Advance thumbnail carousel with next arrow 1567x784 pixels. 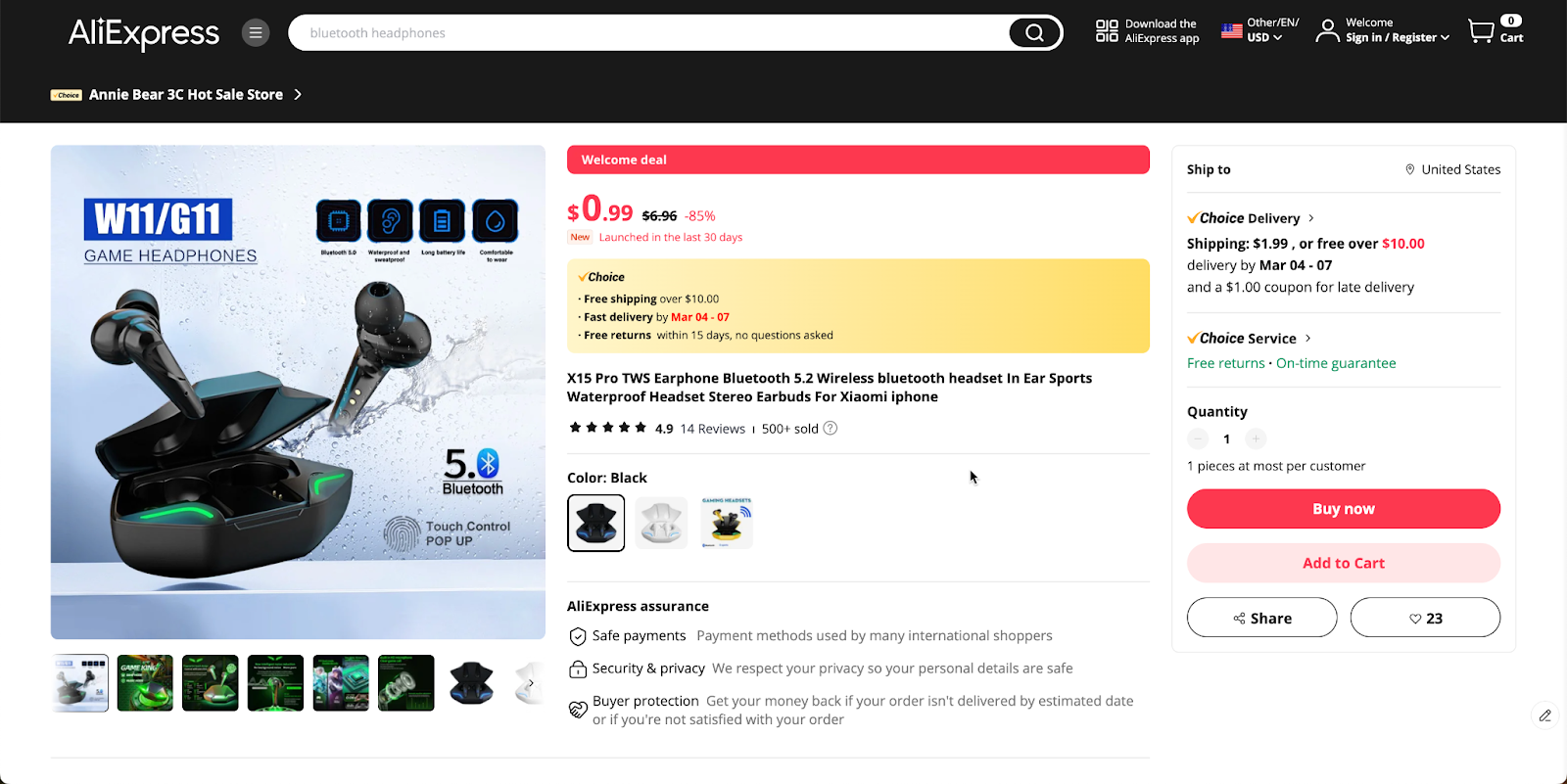click(531, 683)
